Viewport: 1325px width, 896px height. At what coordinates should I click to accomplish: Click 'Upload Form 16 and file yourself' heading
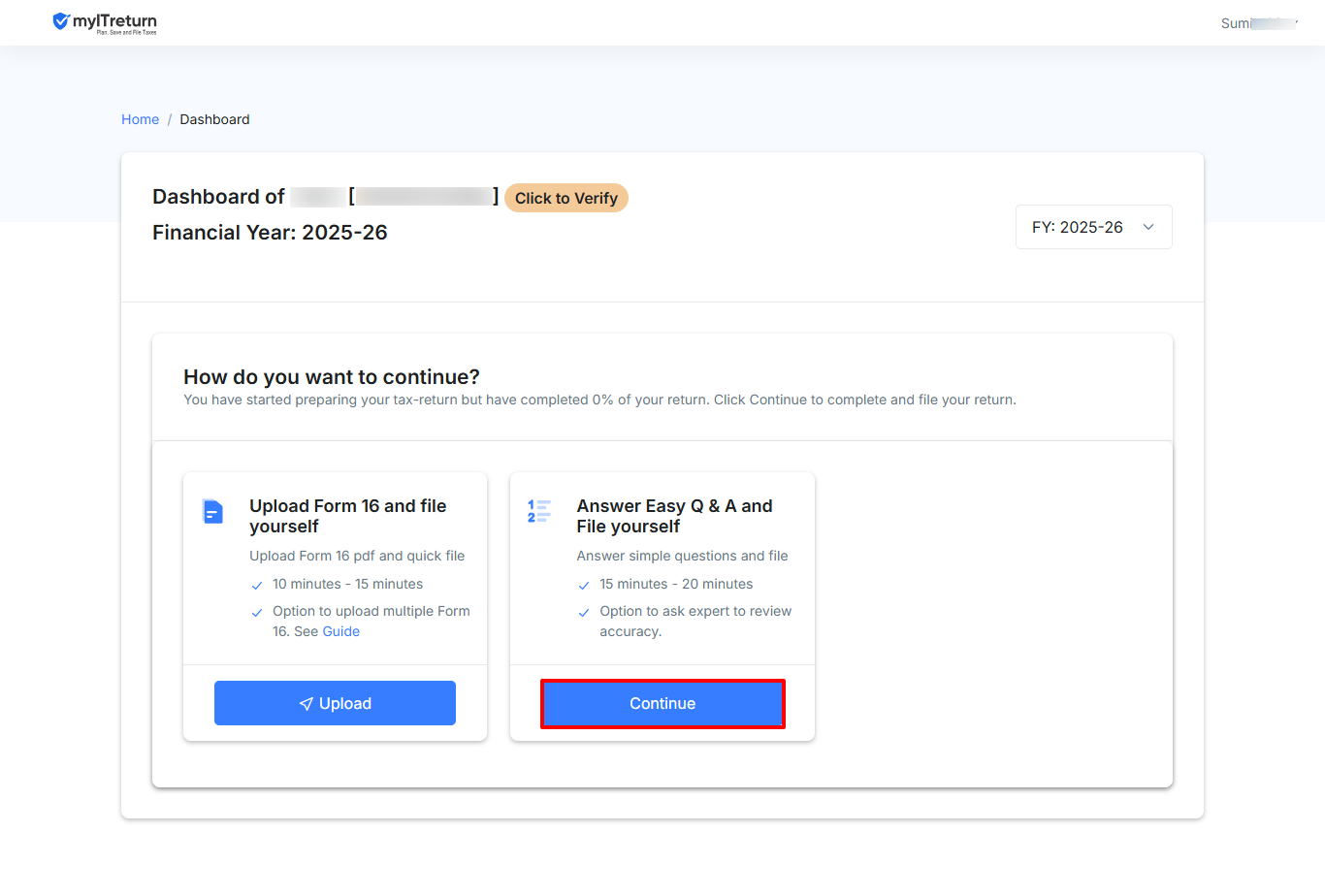click(348, 516)
